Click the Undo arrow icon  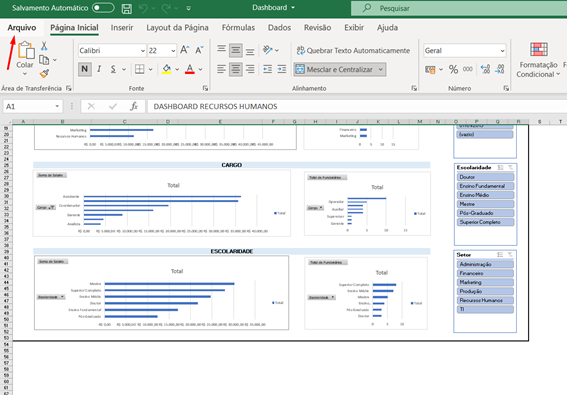[x=143, y=8]
